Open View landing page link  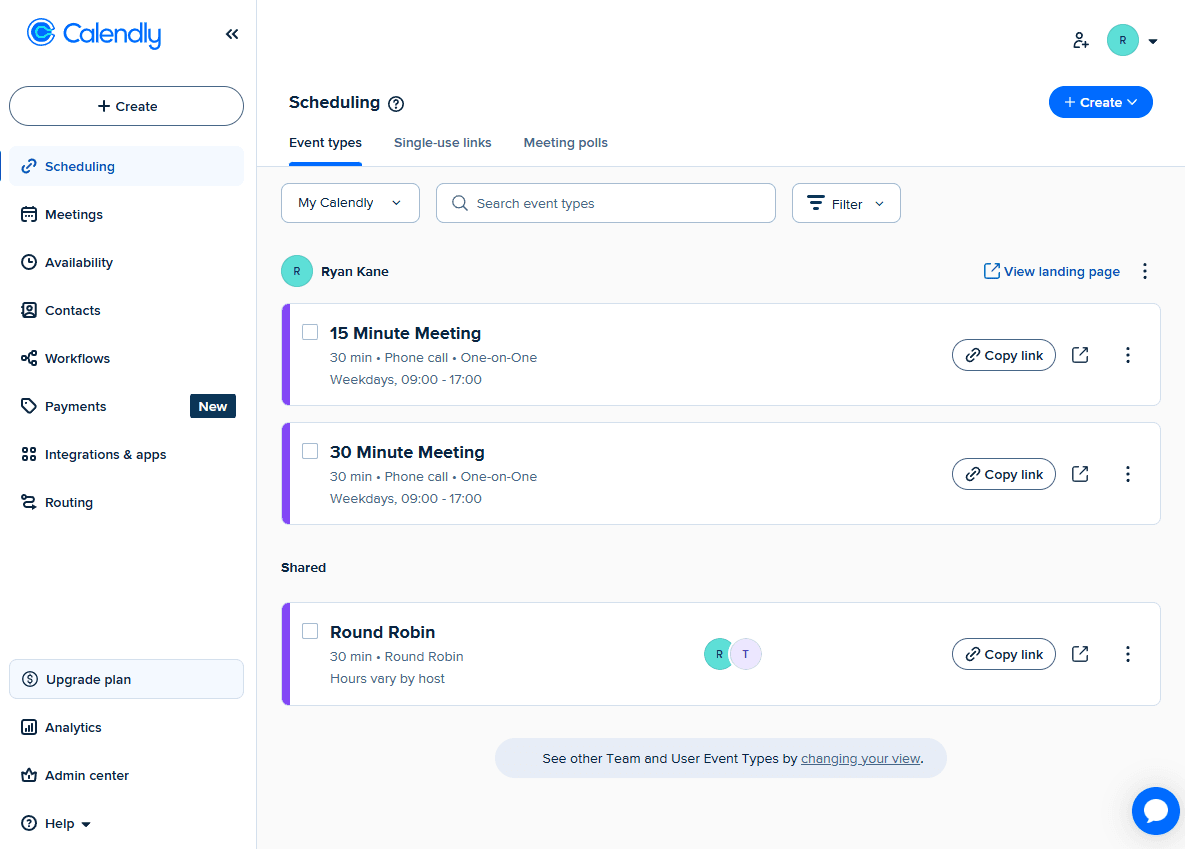tap(1051, 271)
